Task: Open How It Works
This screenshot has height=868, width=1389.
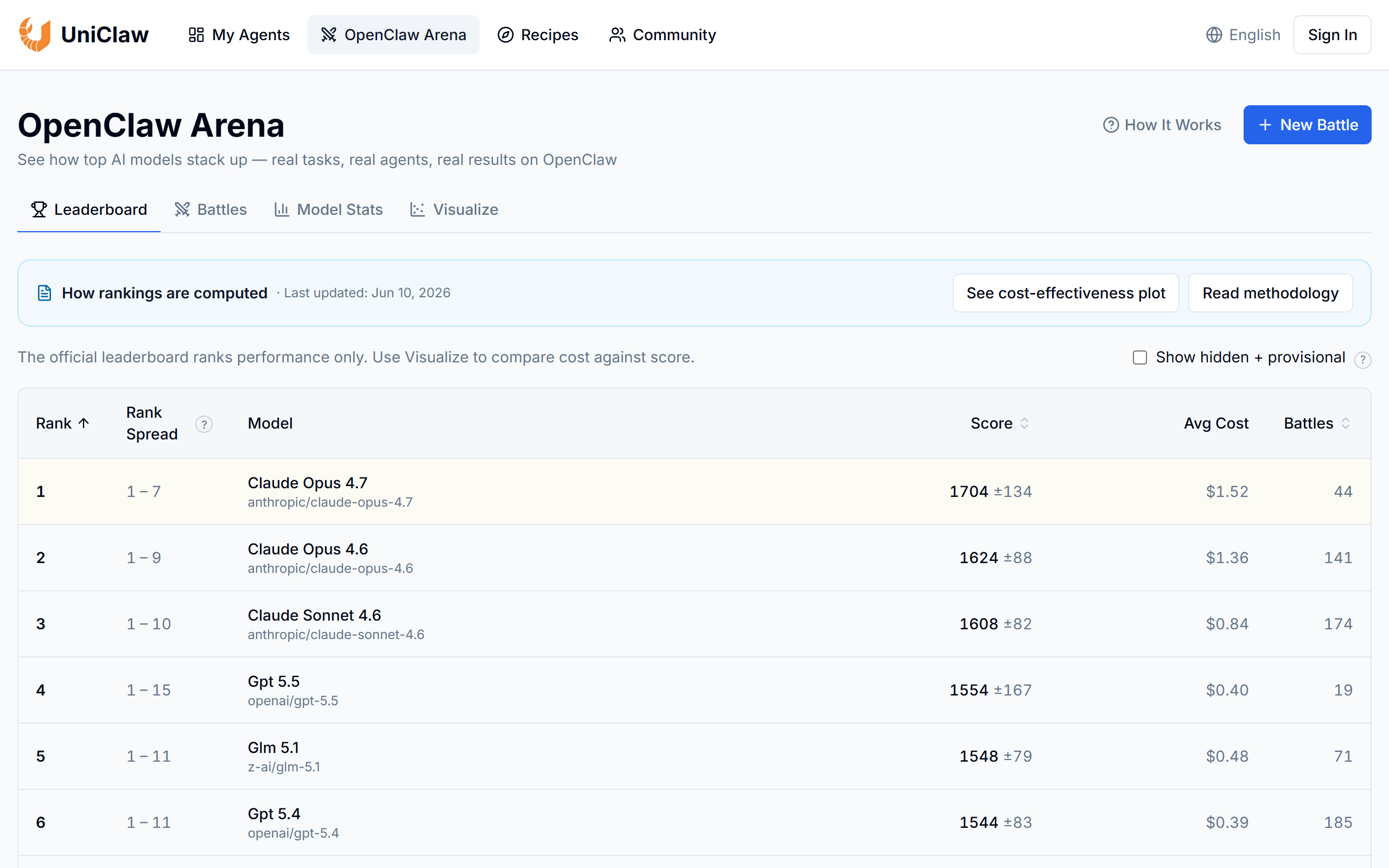Action: tap(1162, 125)
